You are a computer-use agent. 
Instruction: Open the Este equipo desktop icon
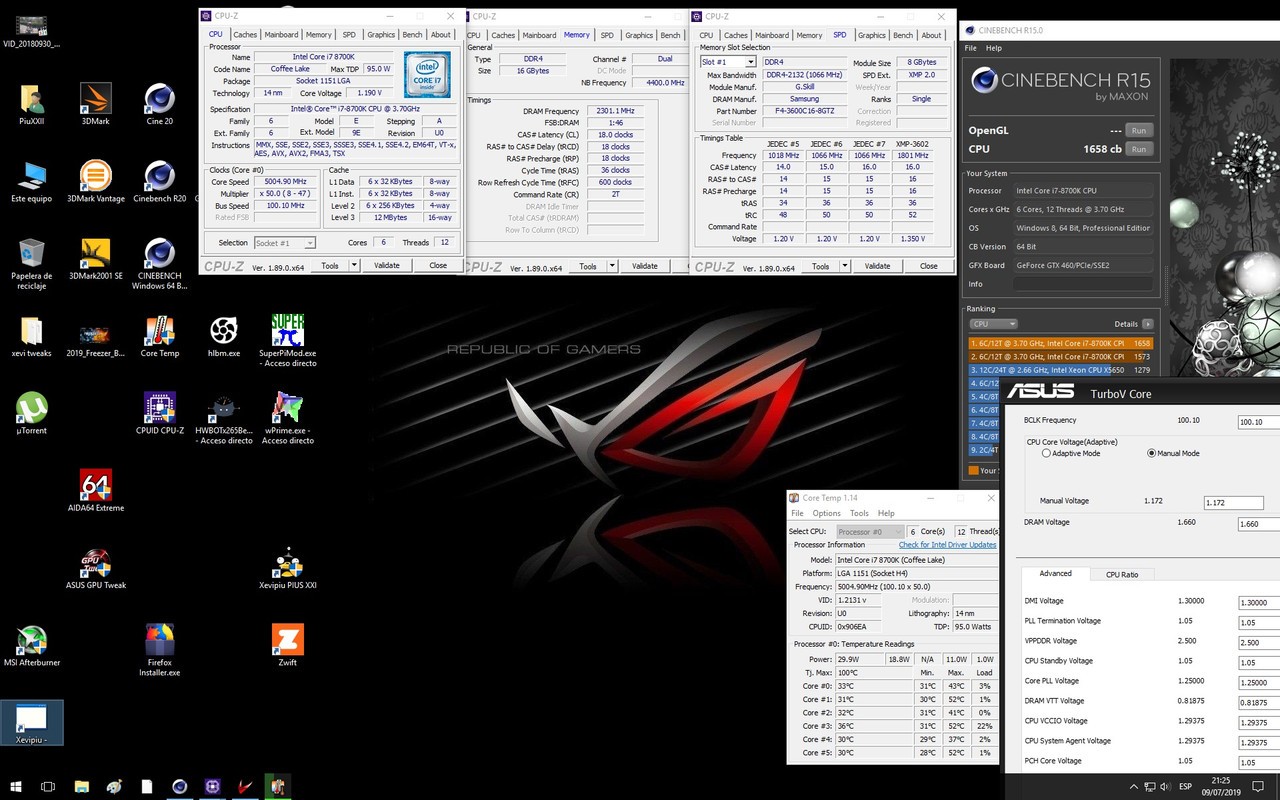click(32, 183)
